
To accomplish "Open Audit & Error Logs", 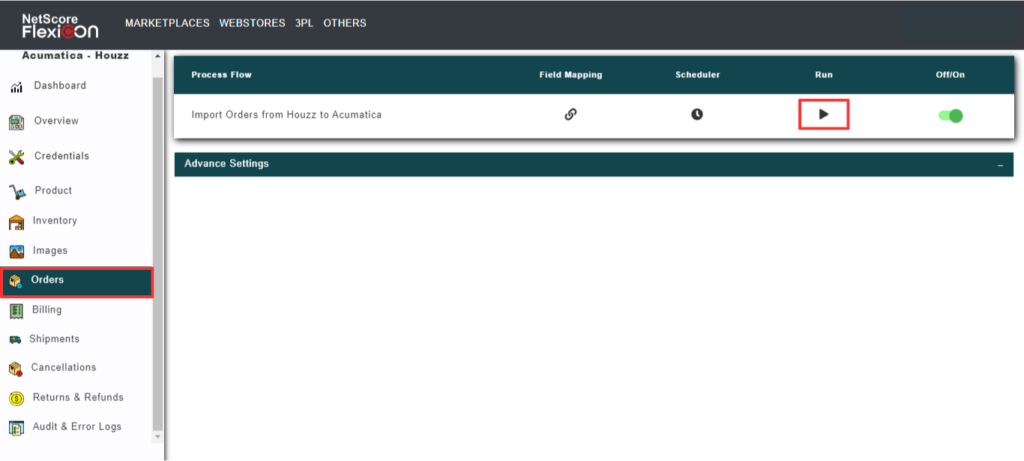I will pyautogui.click(x=77, y=427).
